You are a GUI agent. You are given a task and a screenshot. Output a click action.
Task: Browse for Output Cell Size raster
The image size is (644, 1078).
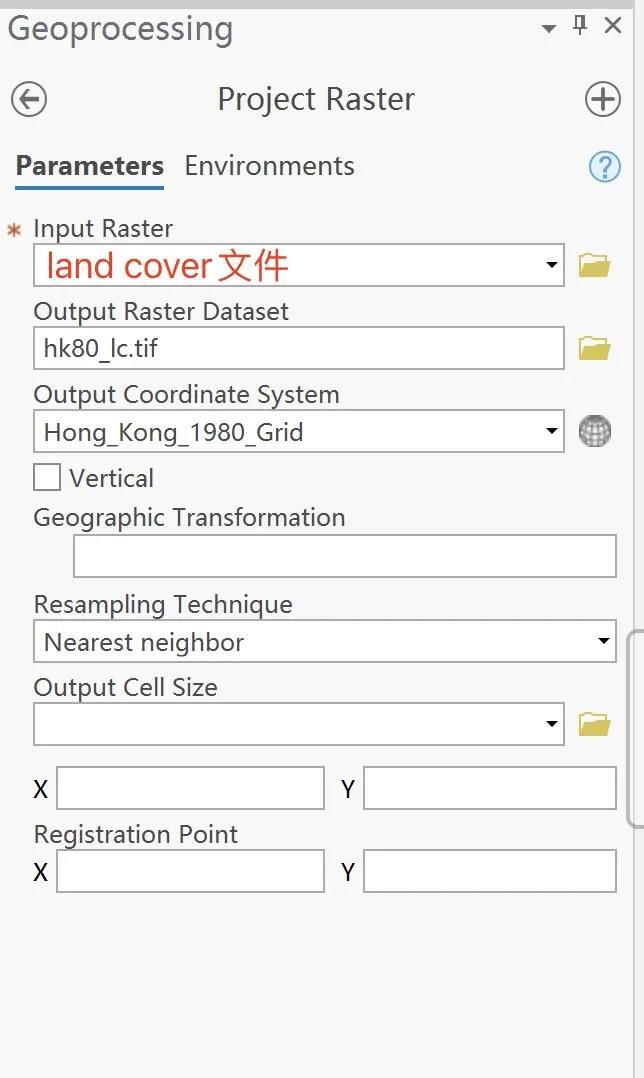594,724
